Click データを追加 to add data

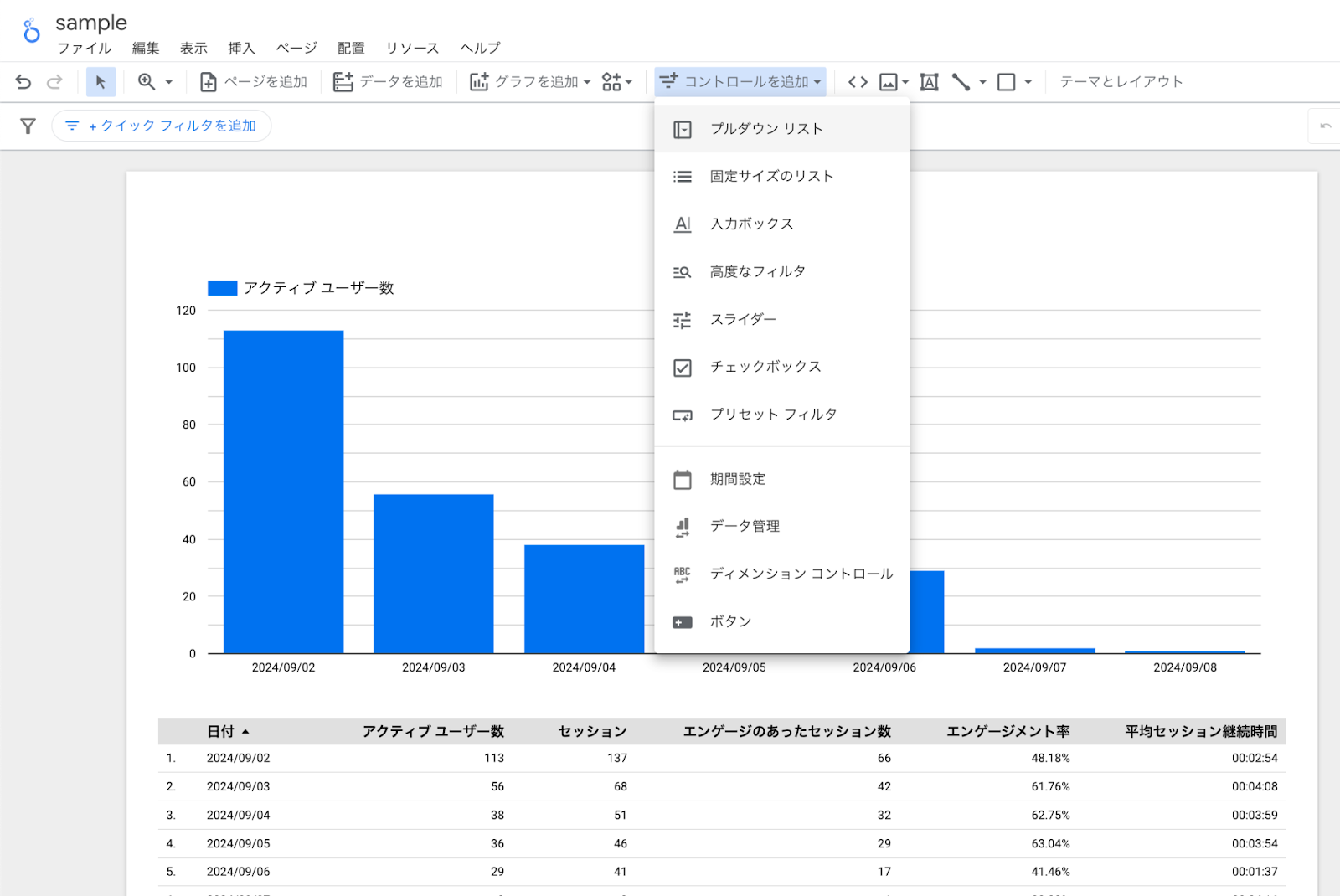pyautogui.click(x=388, y=82)
